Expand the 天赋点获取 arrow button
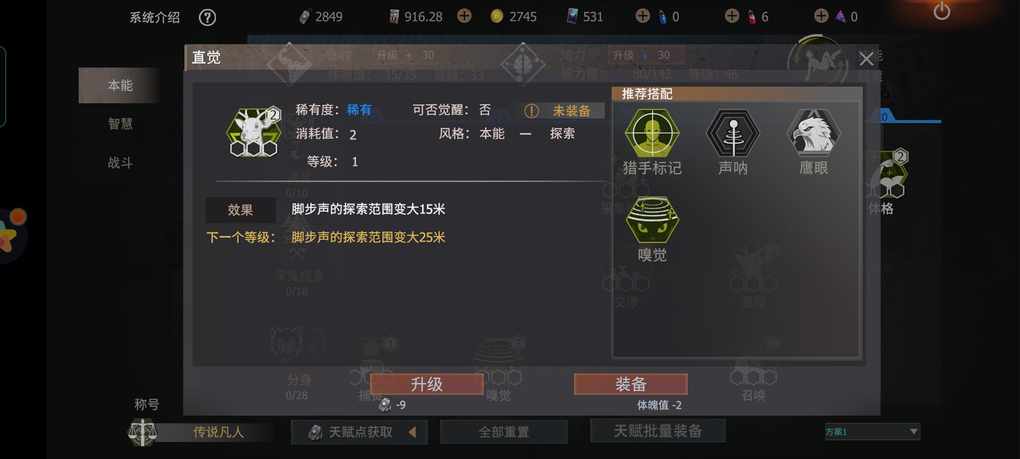 click(412, 432)
